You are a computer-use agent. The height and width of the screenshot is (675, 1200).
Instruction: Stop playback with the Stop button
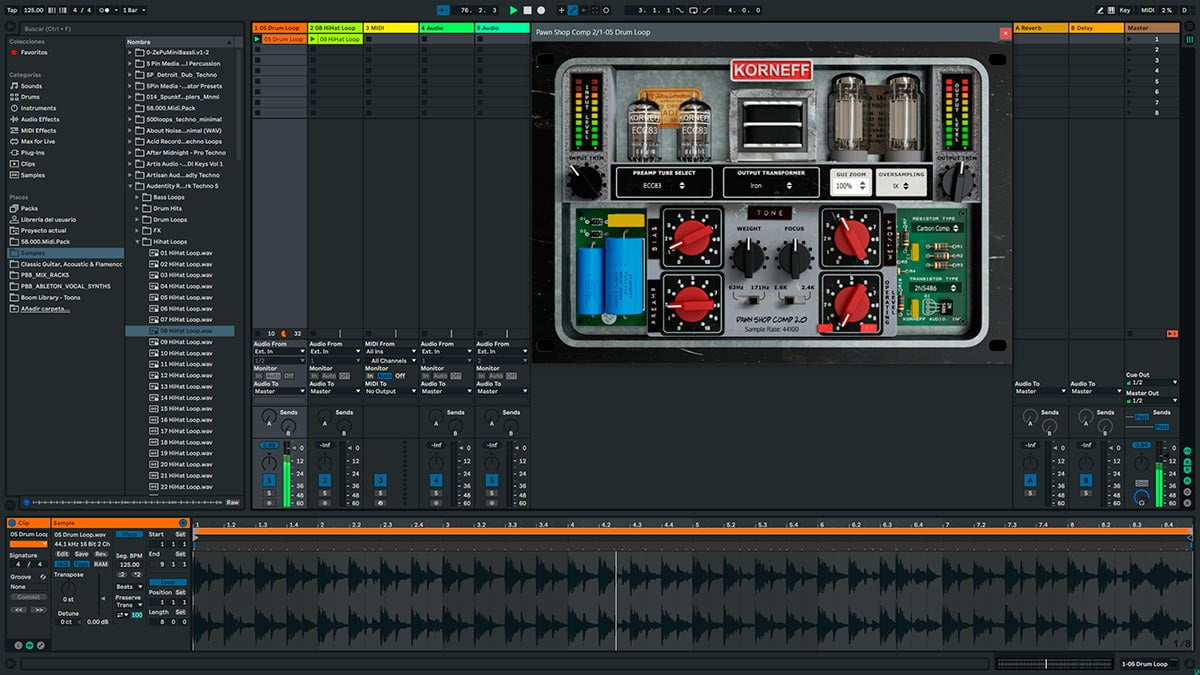(x=528, y=10)
